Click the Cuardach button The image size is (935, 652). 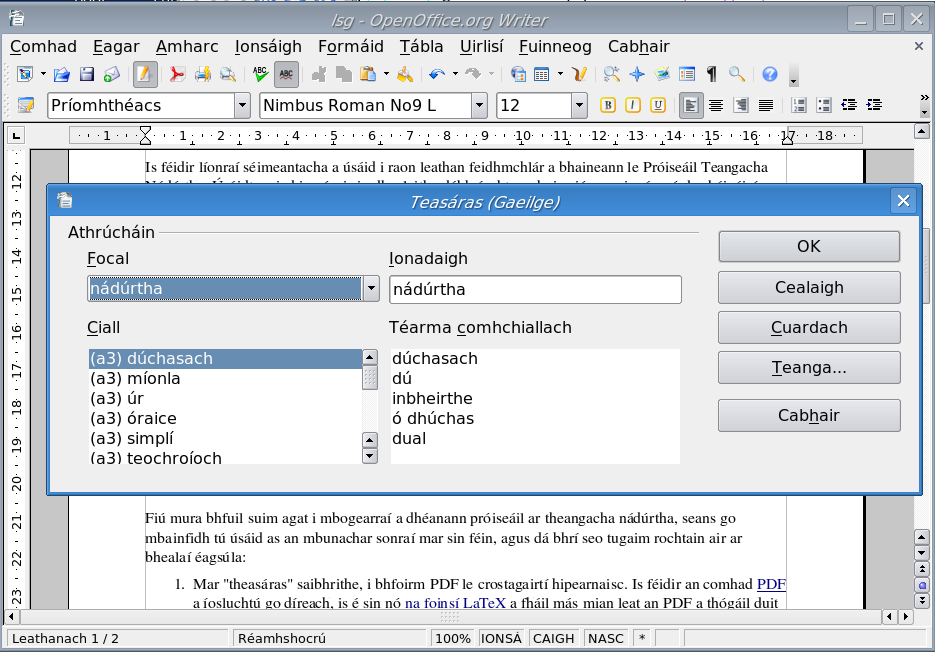(x=809, y=327)
